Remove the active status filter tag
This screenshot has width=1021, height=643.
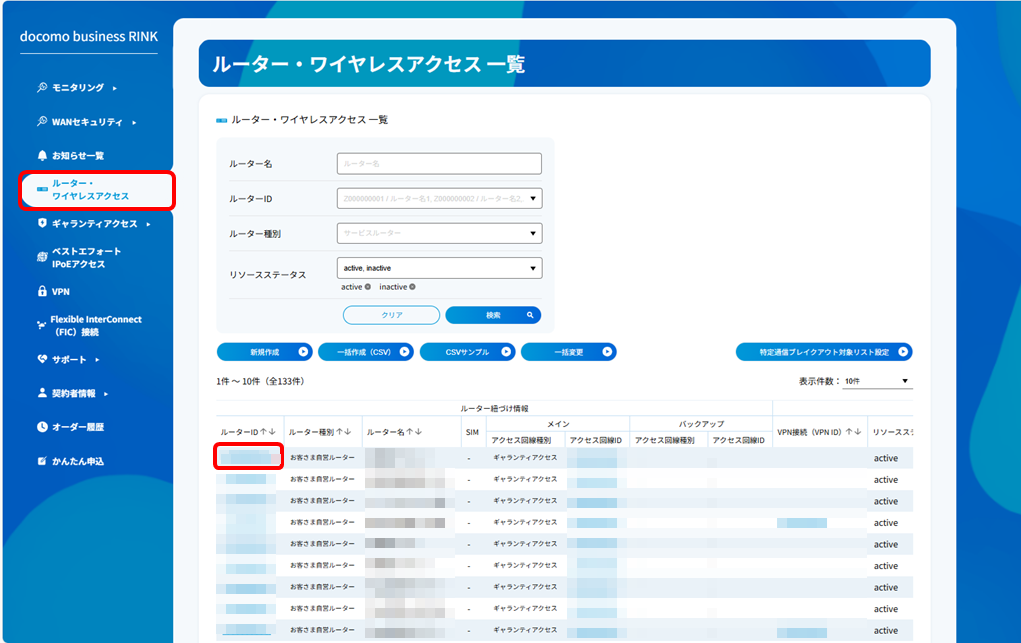tap(367, 287)
